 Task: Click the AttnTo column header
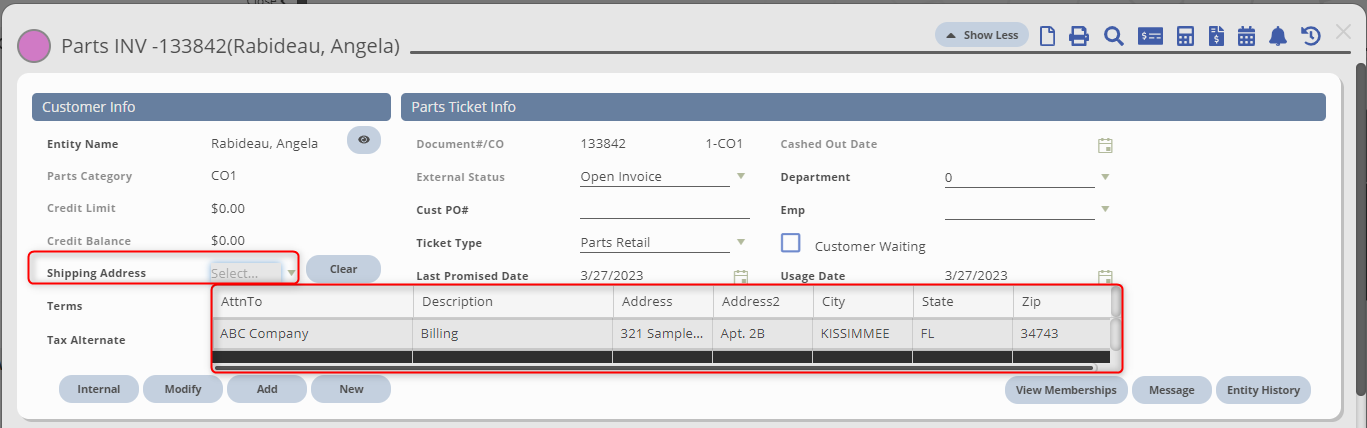pos(313,301)
